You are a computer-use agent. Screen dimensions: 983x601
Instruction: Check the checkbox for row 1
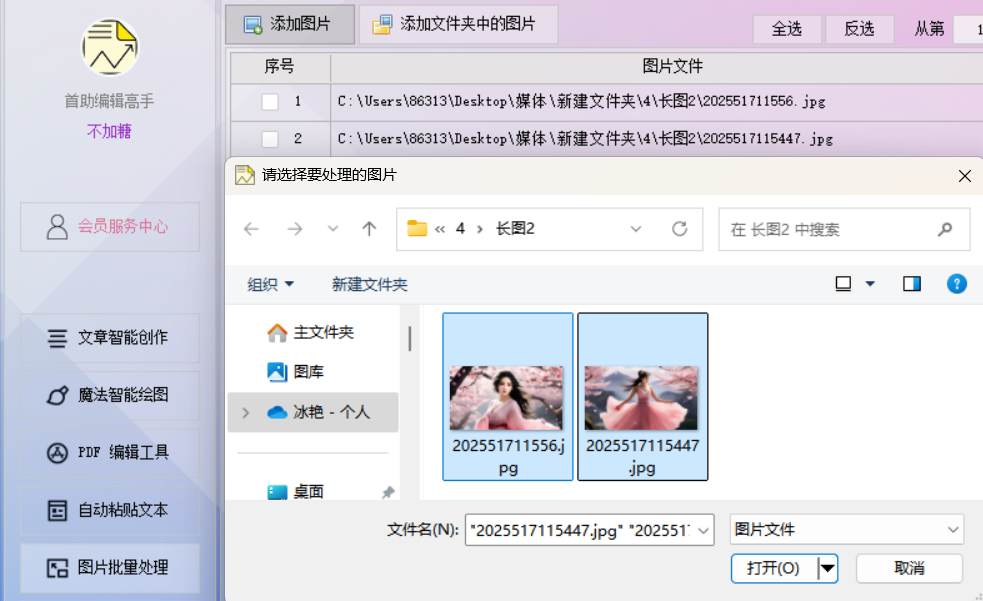pos(270,101)
